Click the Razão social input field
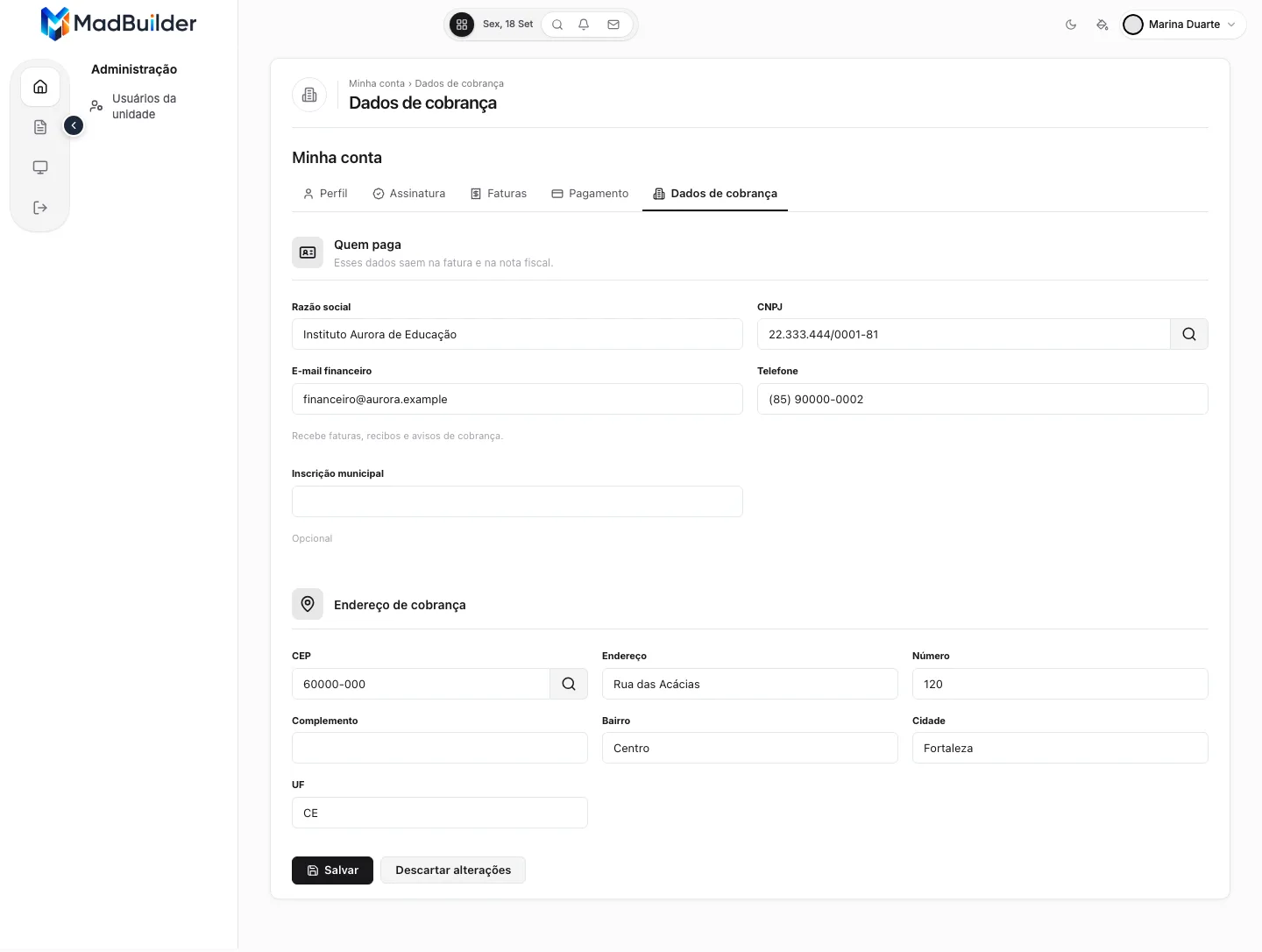 tap(517, 334)
